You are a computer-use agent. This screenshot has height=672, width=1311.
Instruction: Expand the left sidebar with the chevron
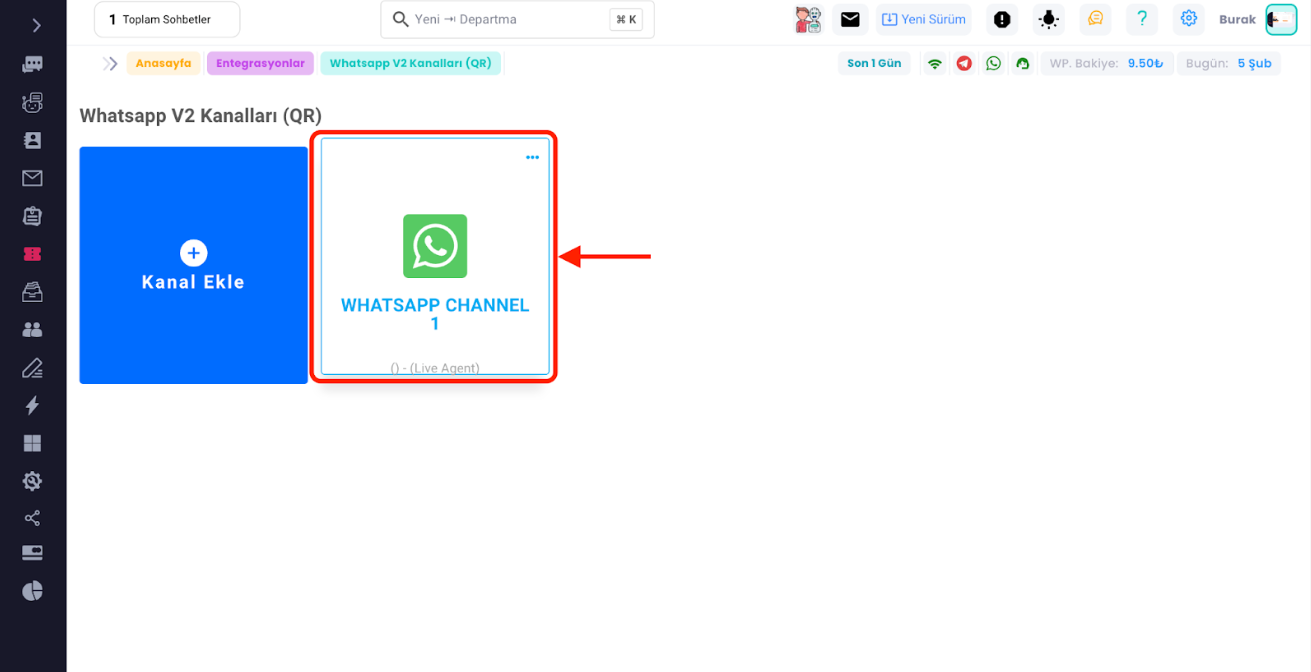point(36,25)
